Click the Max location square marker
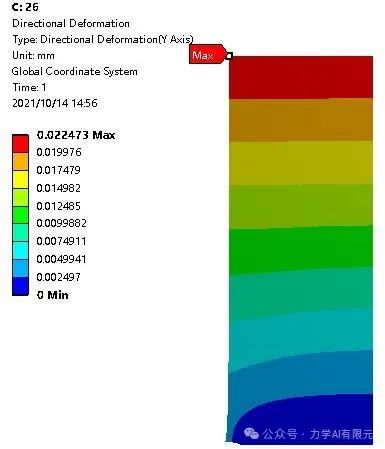Screen dimensions: 385x449 pyautogui.click(x=229, y=56)
